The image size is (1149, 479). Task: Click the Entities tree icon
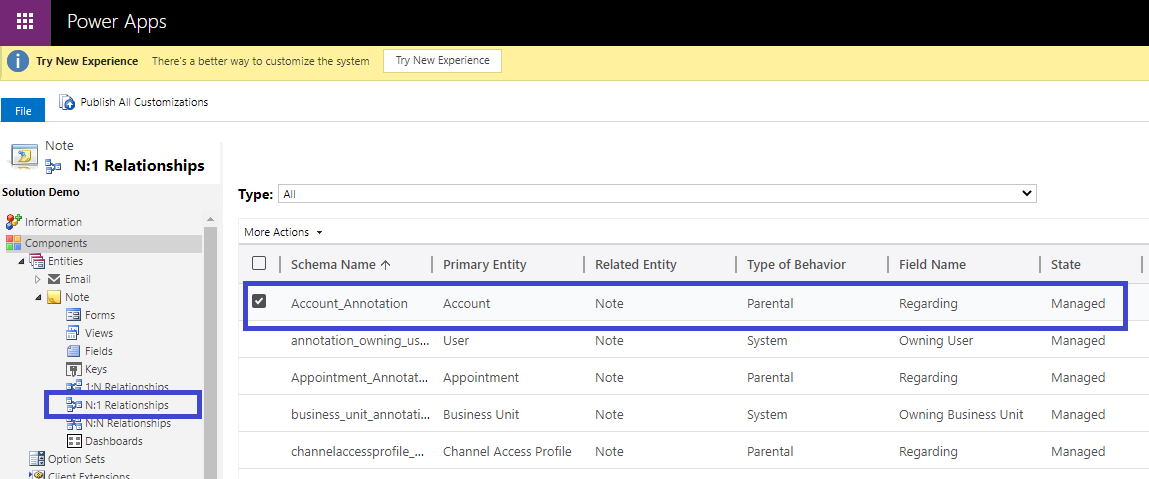(x=37, y=261)
